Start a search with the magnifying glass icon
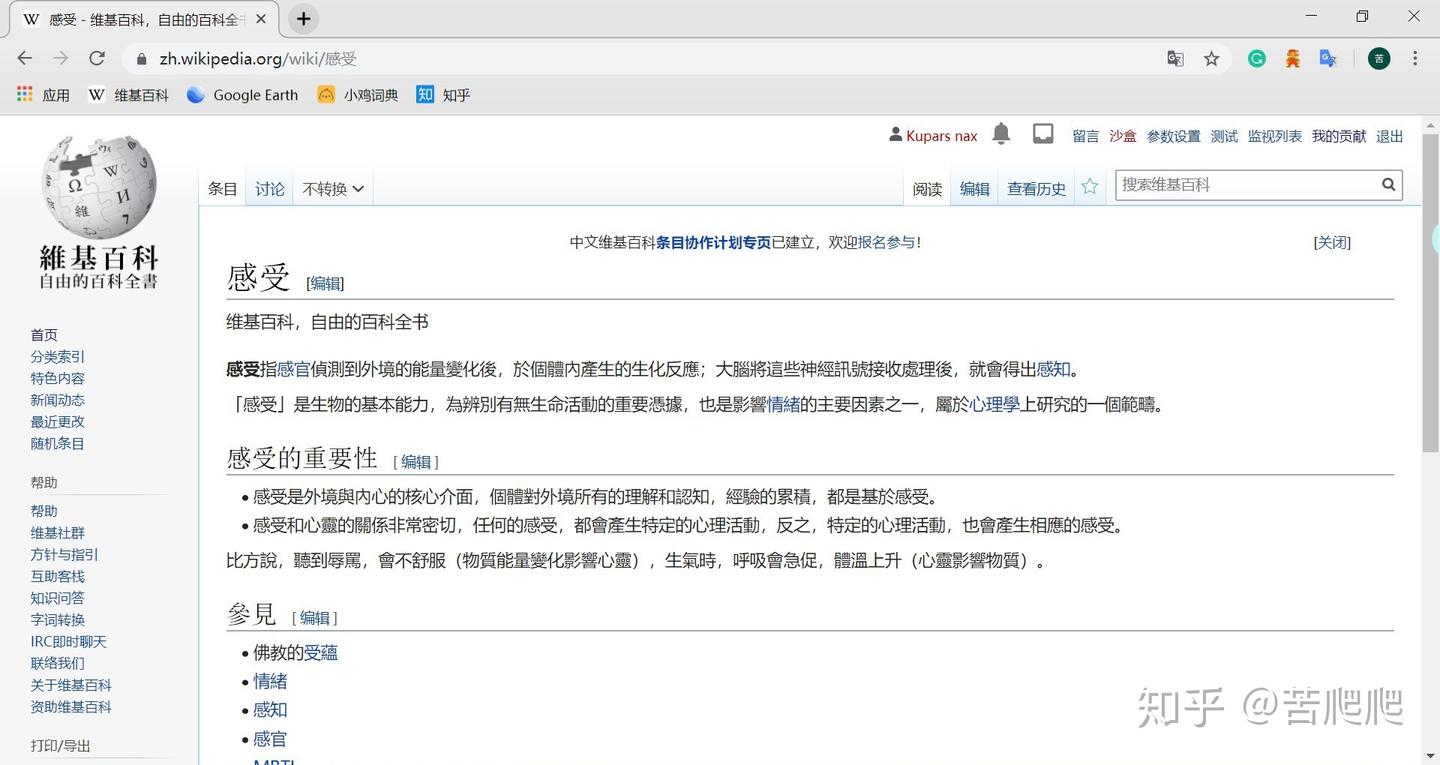1440x765 pixels. tap(1388, 184)
